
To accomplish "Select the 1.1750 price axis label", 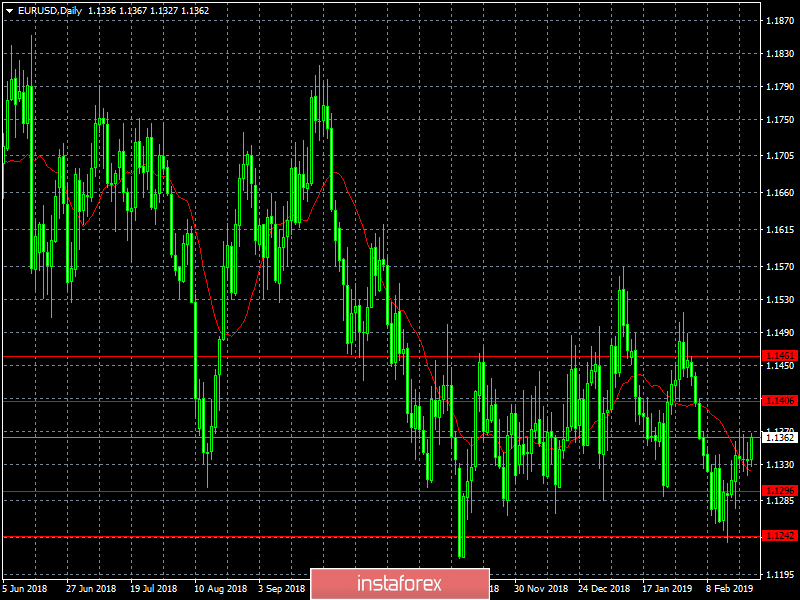I will point(780,119).
